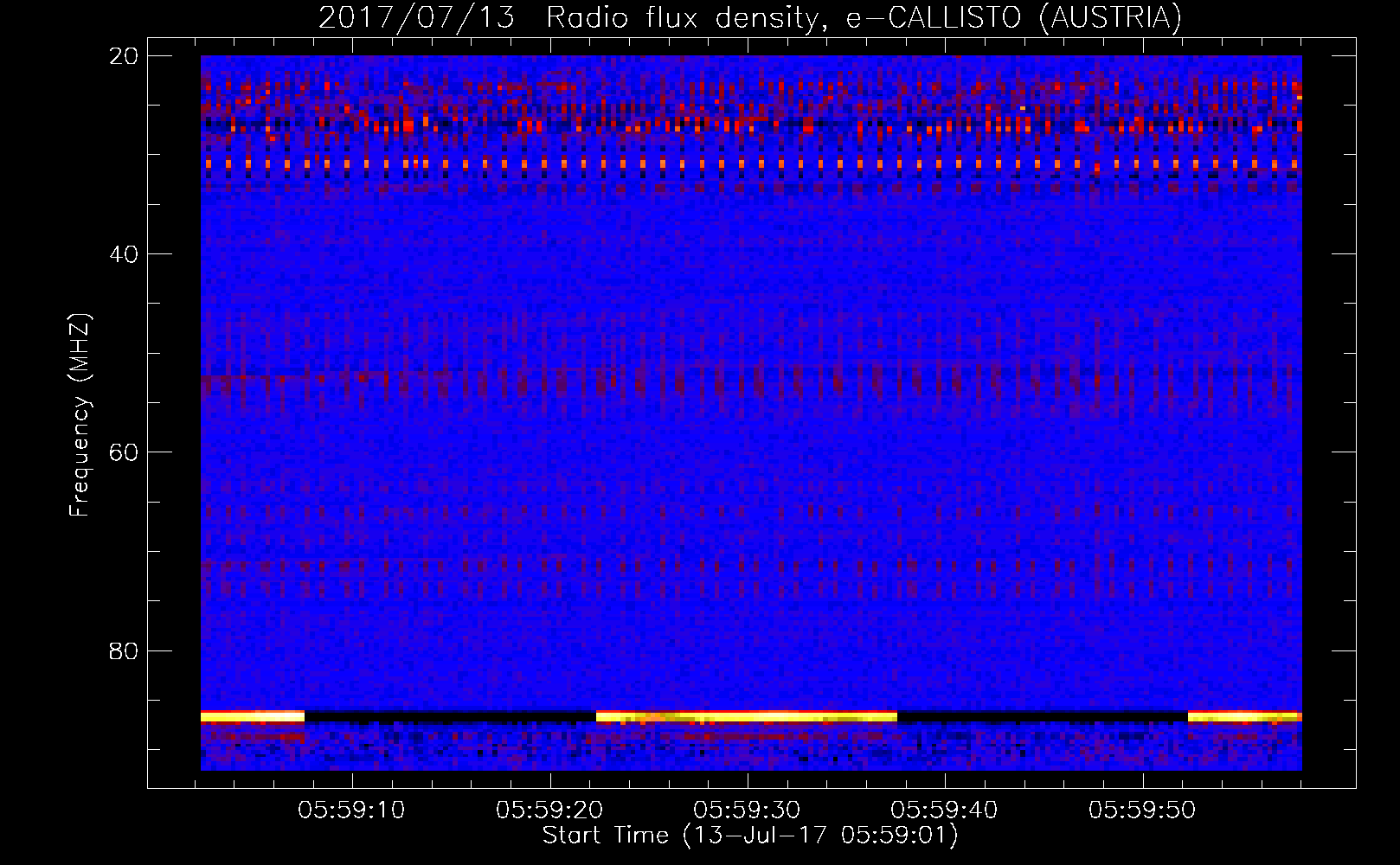Click the 40 MHz frequency tick label

(x=124, y=253)
